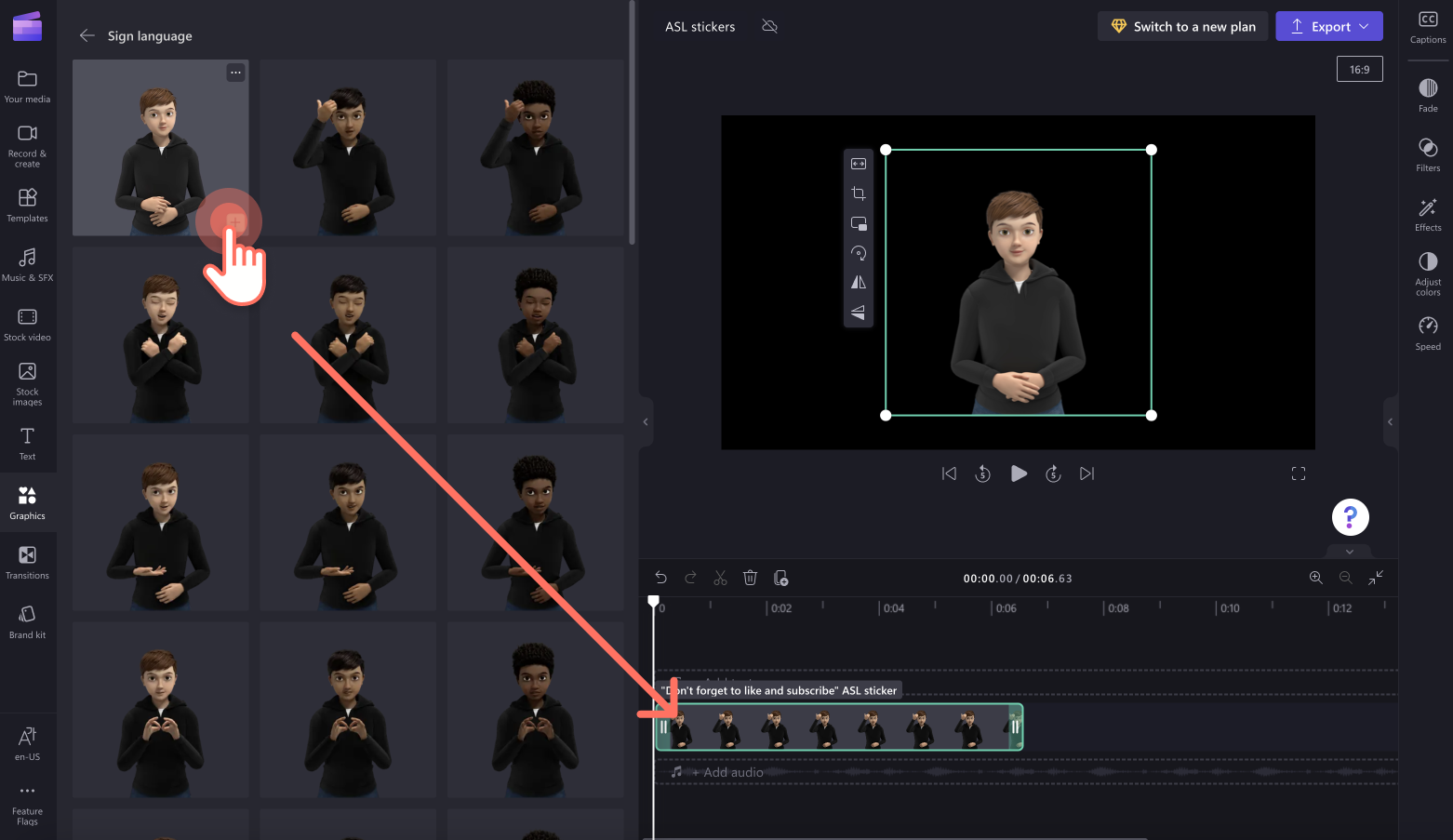Undo the last edit
1453x840 pixels.
coord(660,578)
